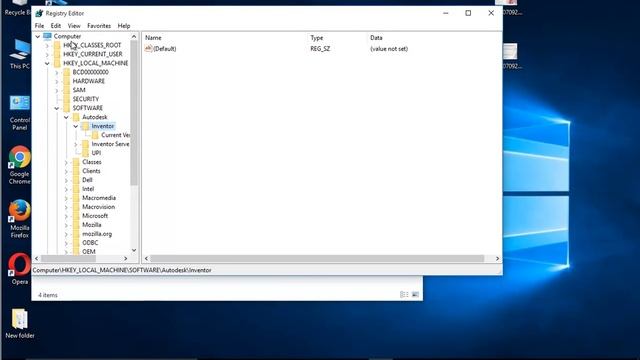Expand the SAM key
640x360 pixels.
pyautogui.click(x=57, y=90)
